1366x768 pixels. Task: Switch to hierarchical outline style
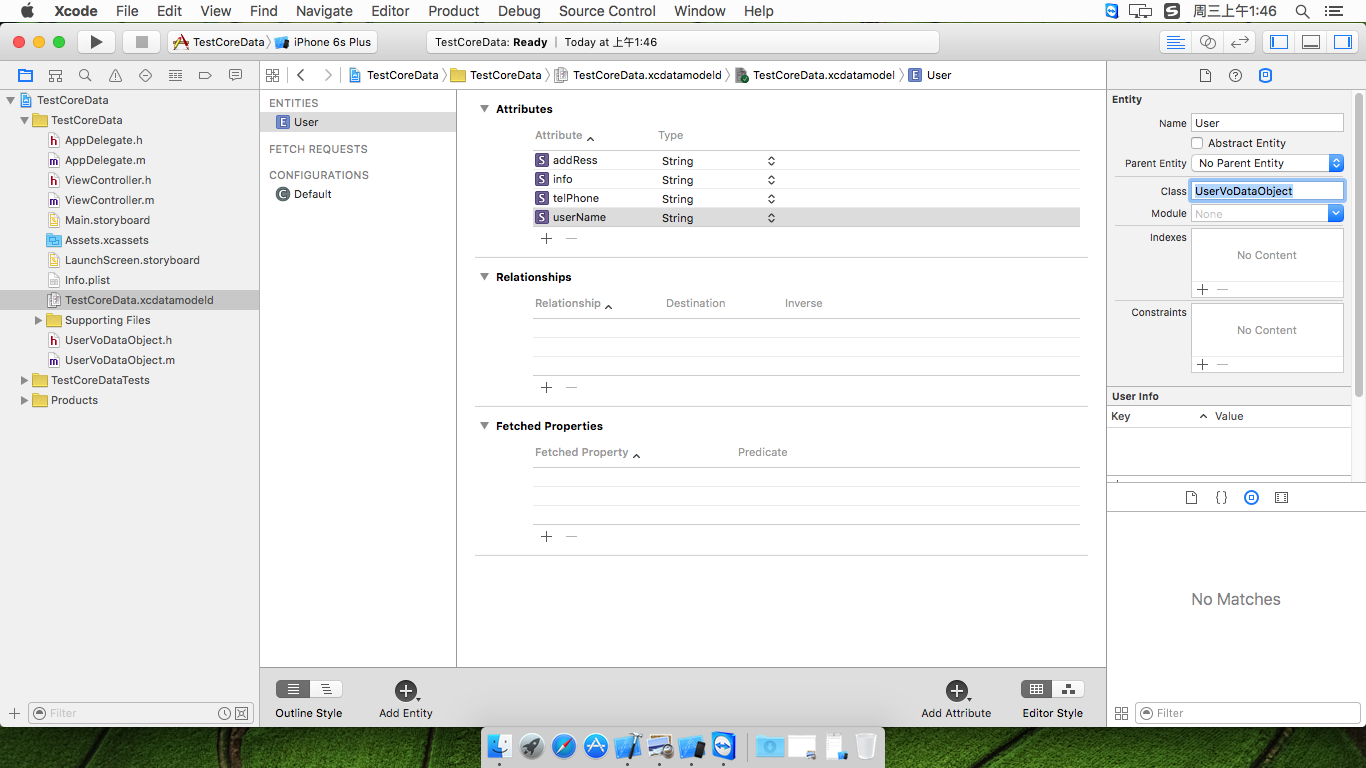pos(326,689)
